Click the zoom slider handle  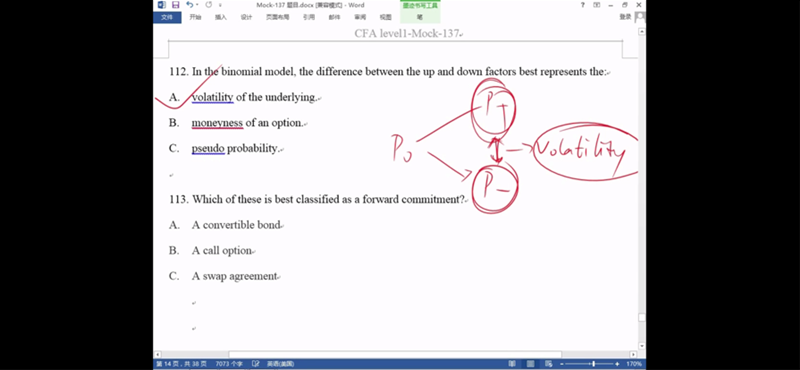(593, 364)
